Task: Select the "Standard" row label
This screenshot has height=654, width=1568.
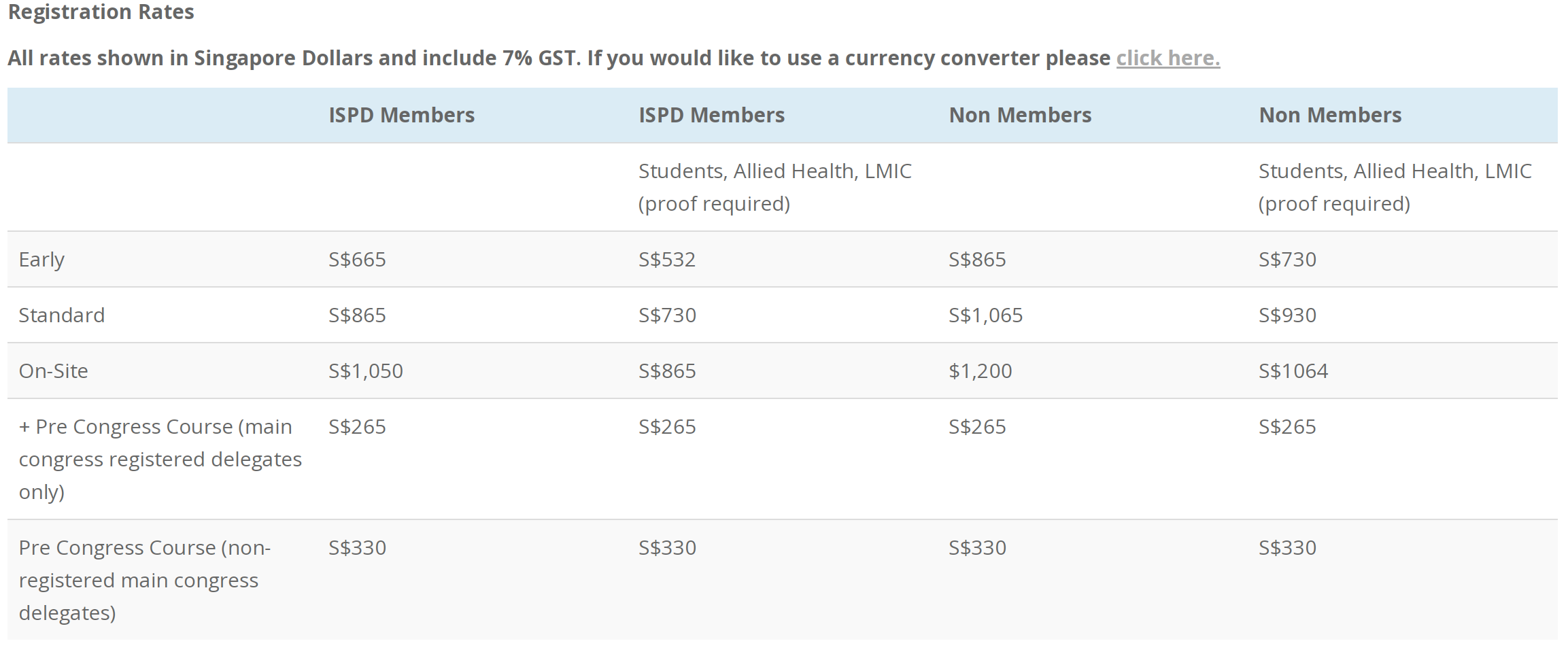Action: [x=61, y=315]
